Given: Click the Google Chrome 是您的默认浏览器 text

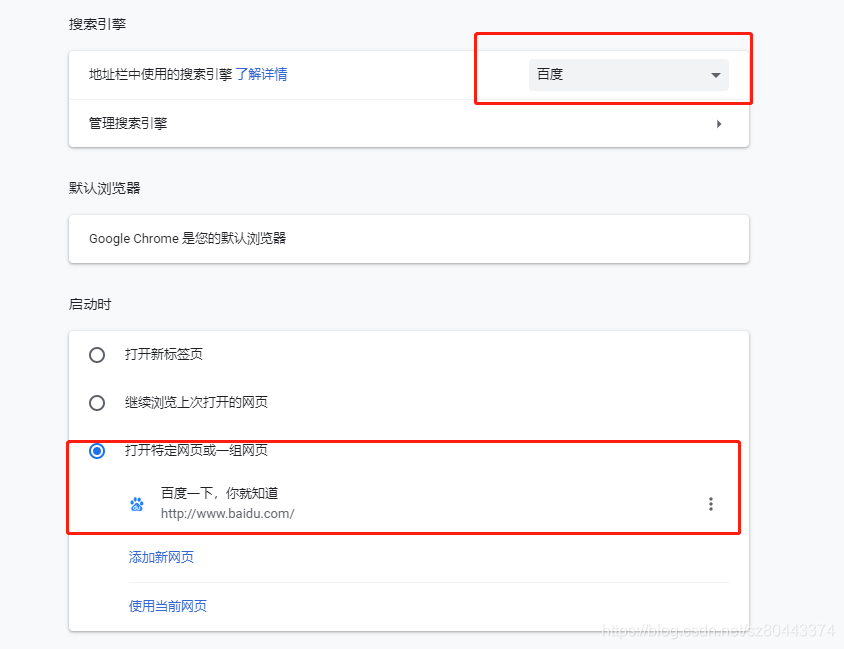Looking at the screenshot, I should pyautogui.click(x=187, y=238).
